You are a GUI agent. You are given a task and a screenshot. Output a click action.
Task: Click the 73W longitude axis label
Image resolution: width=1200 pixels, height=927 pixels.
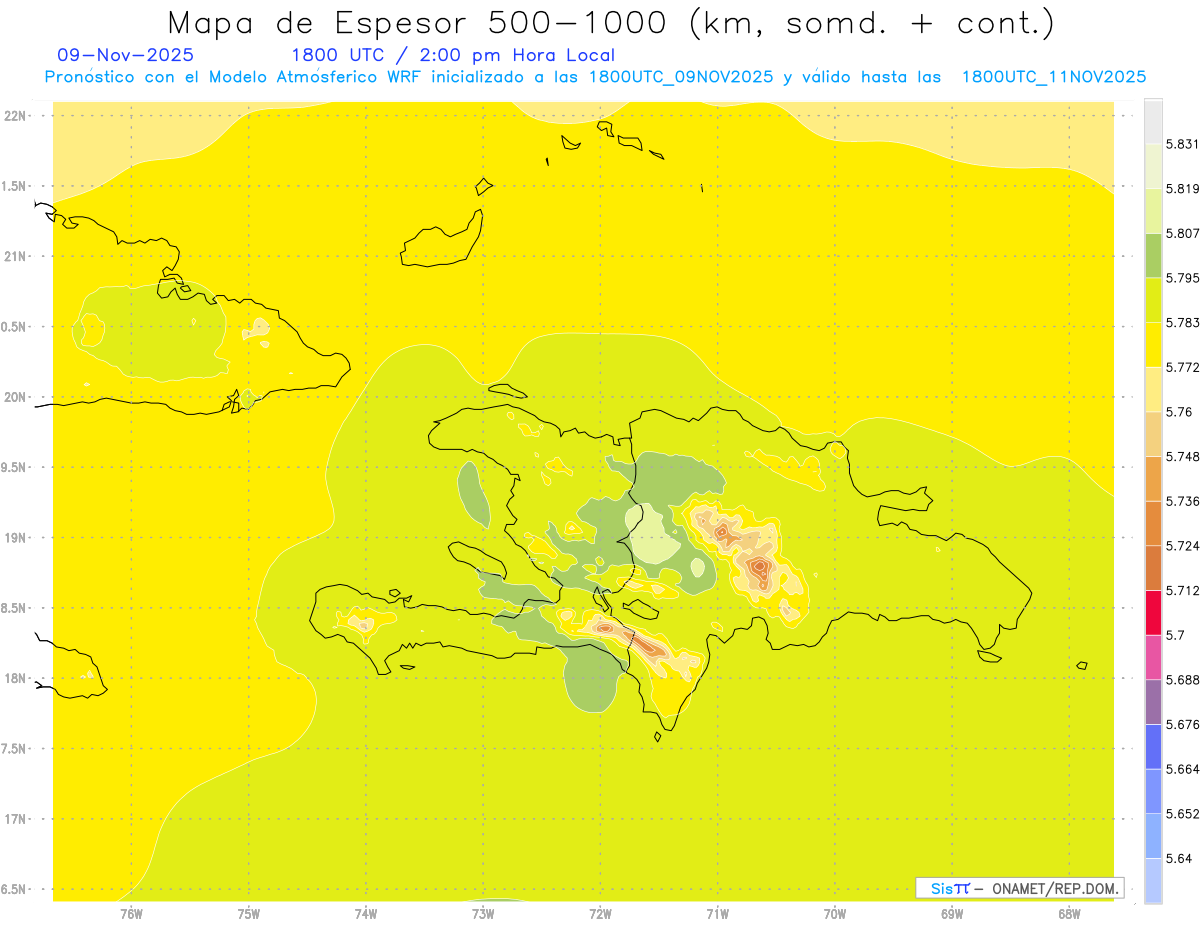pyautogui.click(x=483, y=914)
